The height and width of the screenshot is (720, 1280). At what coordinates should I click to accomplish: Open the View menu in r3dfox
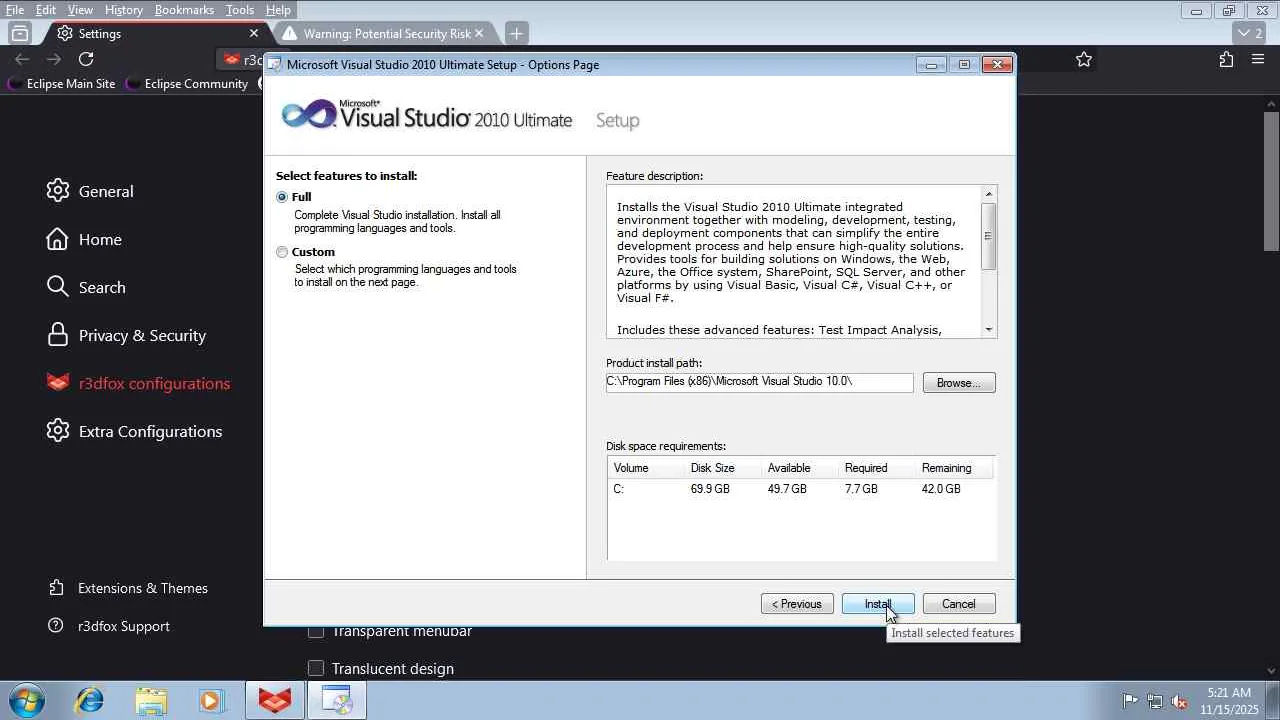80,10
